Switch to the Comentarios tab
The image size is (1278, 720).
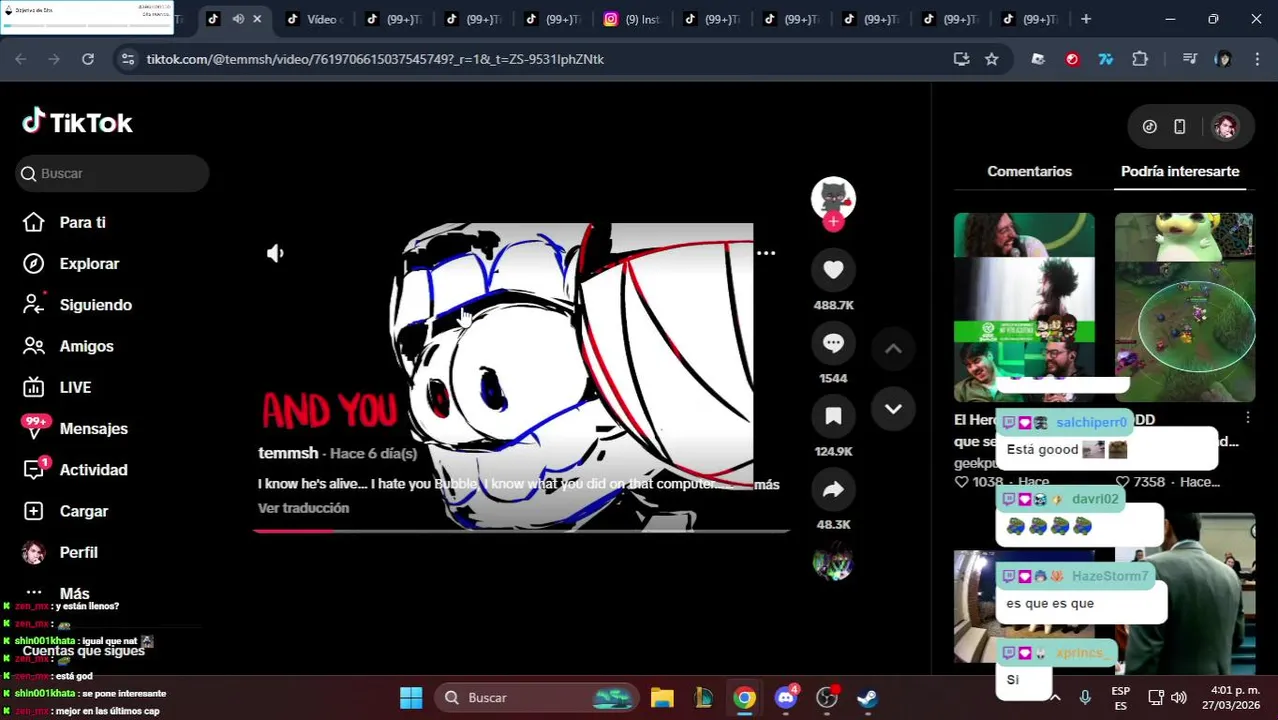point(1029,171)
